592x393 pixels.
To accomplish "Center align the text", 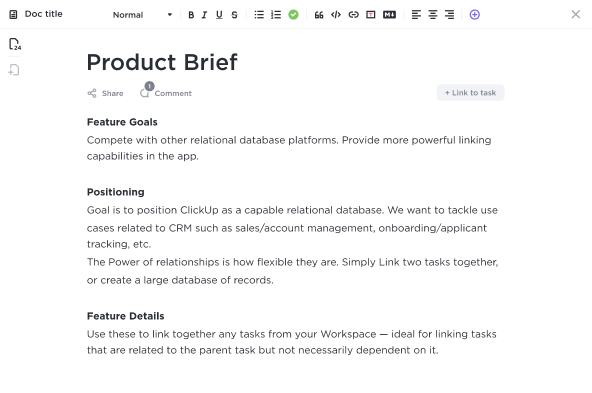I will click(x=433, y=15).
